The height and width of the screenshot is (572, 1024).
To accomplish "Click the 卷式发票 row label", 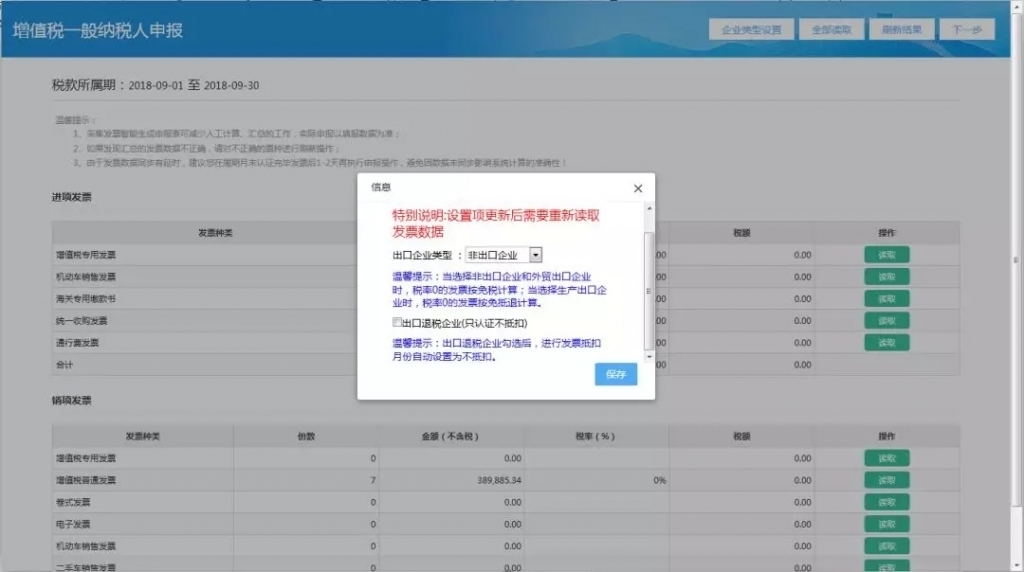I will pyautogui.click(x=73, y=502).
